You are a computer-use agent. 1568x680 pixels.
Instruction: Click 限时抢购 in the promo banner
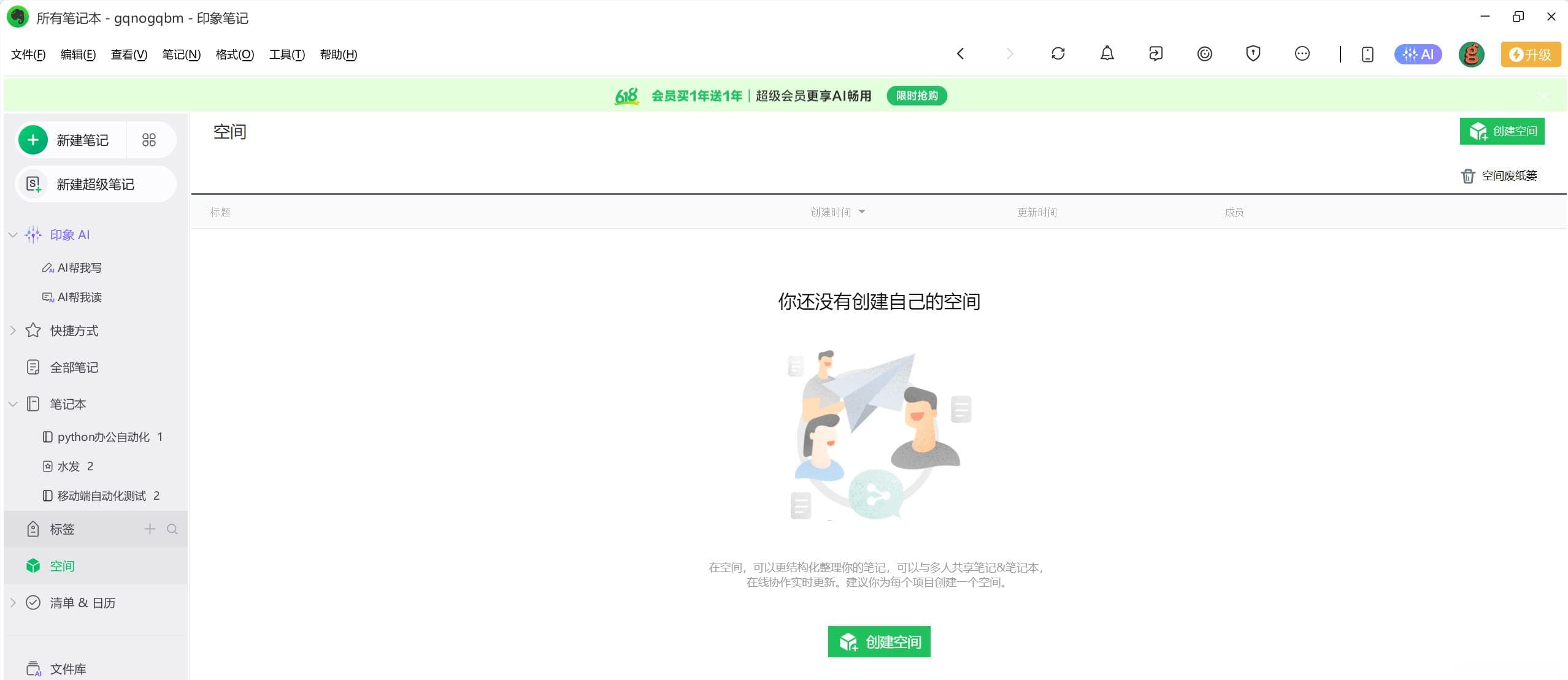pyautogui.click(x=917, y=96)
